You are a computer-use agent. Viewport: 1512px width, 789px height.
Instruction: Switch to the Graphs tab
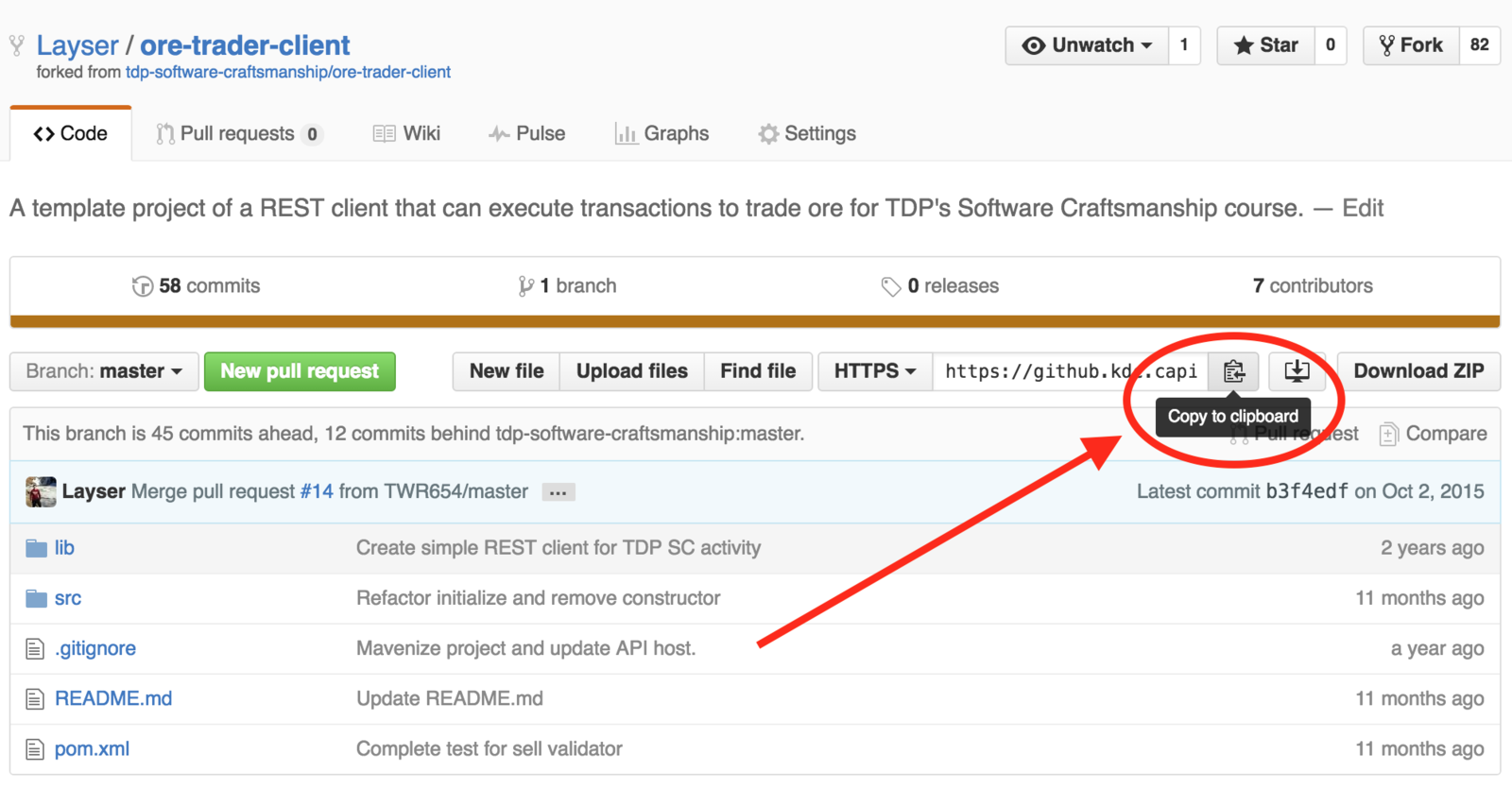[662, 134]
